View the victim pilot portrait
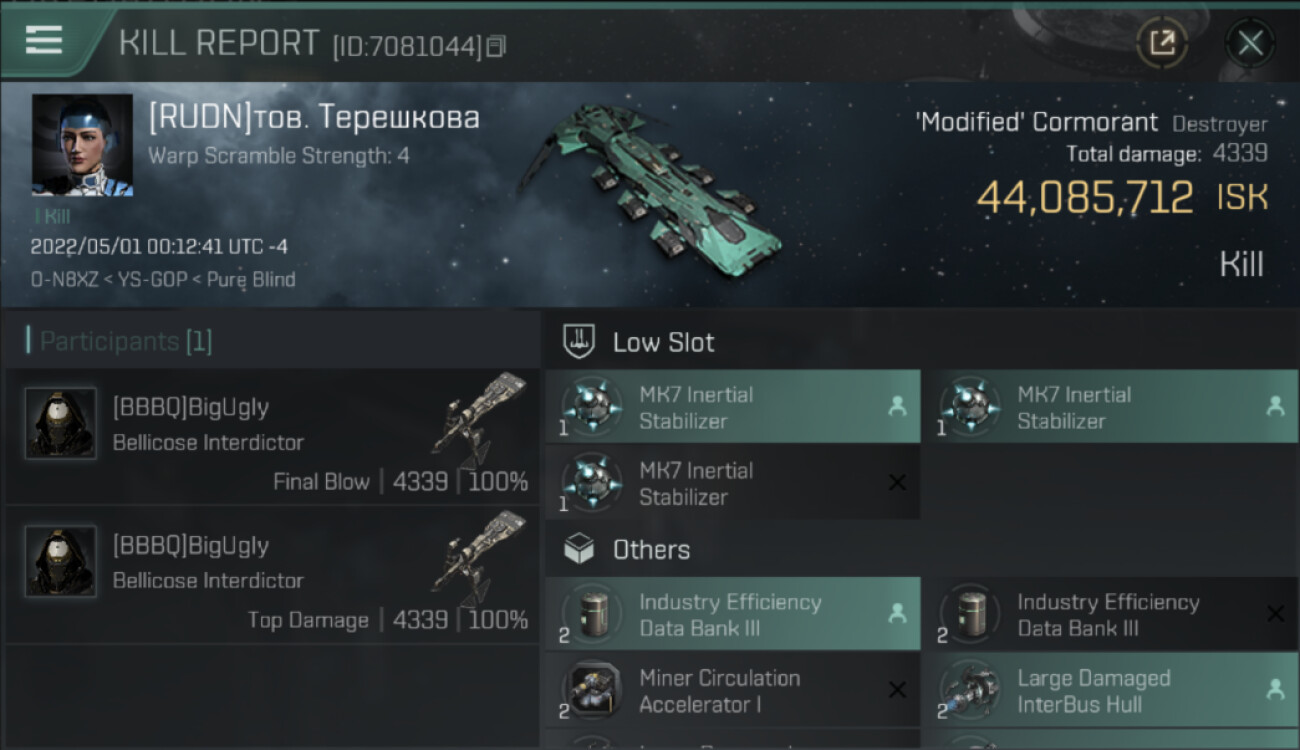 click(82, 145)
